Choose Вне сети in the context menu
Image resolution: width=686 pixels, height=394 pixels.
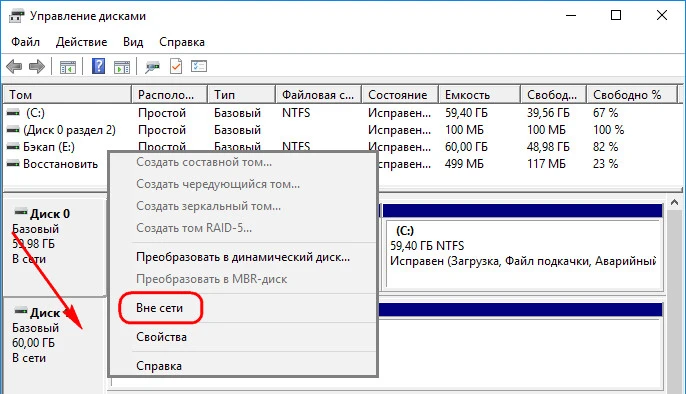coord(159,308)
